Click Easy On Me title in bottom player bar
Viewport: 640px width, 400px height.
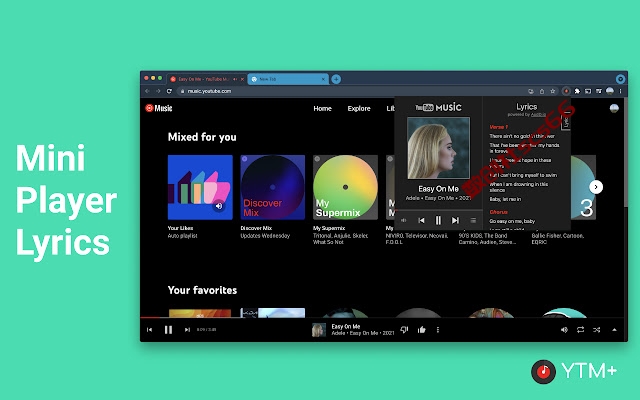click(x=346, y=327)
